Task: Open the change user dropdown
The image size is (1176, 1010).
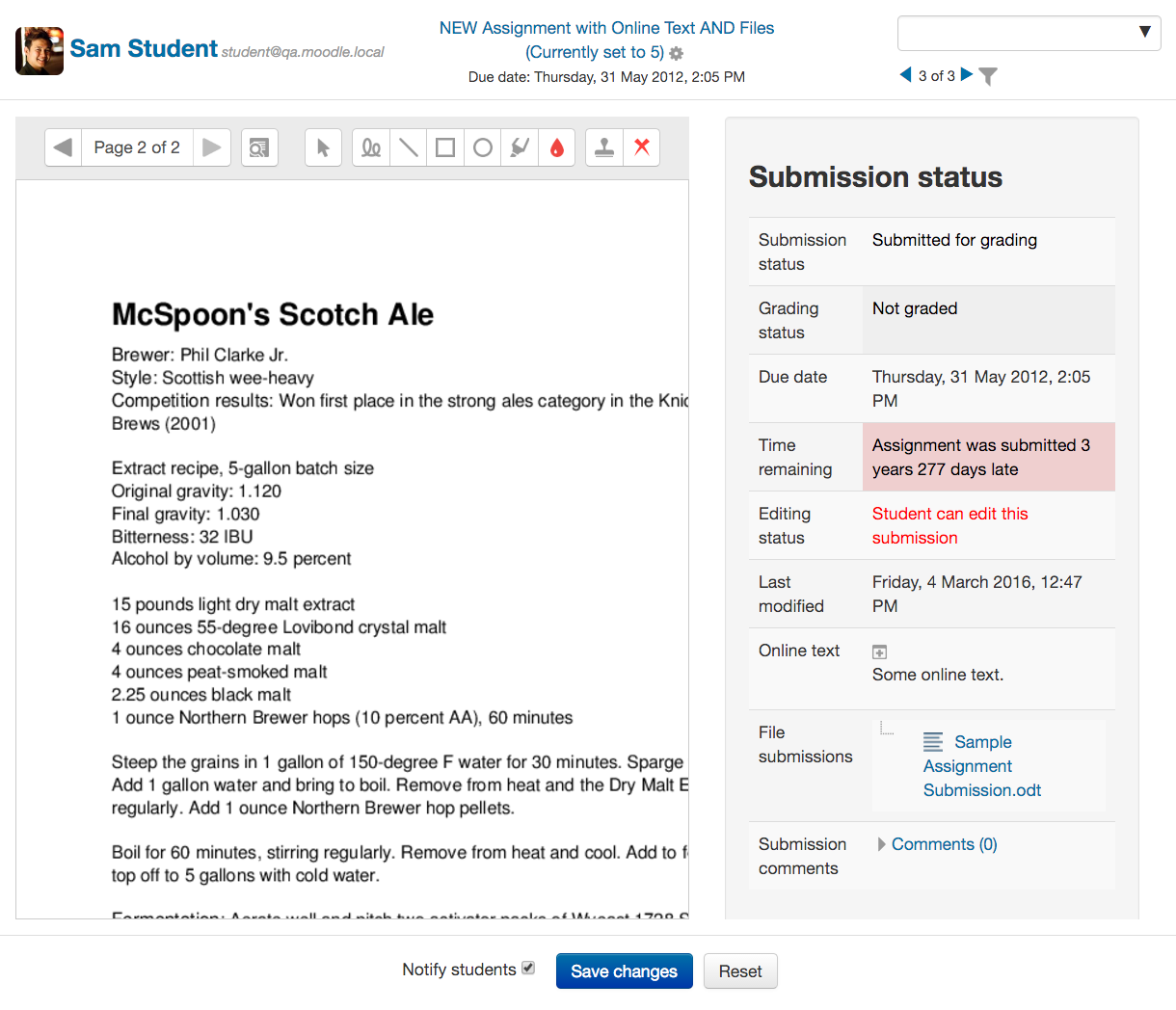Action: [1029, 33]
